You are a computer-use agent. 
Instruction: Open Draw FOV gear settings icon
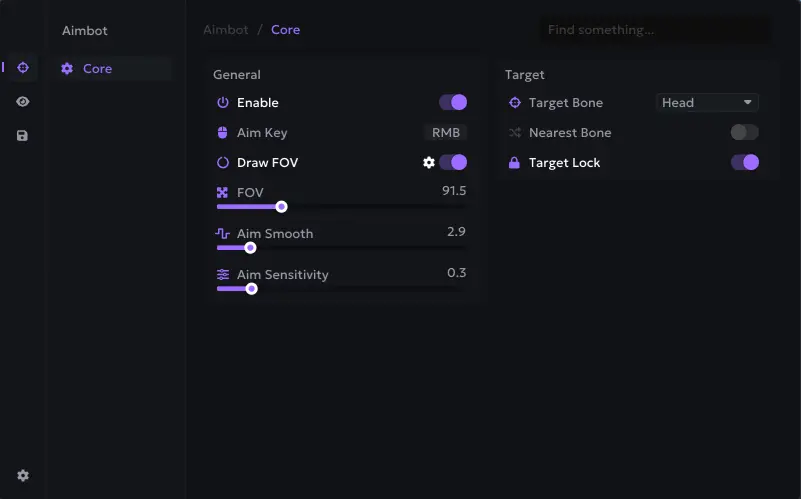(429, 162)
